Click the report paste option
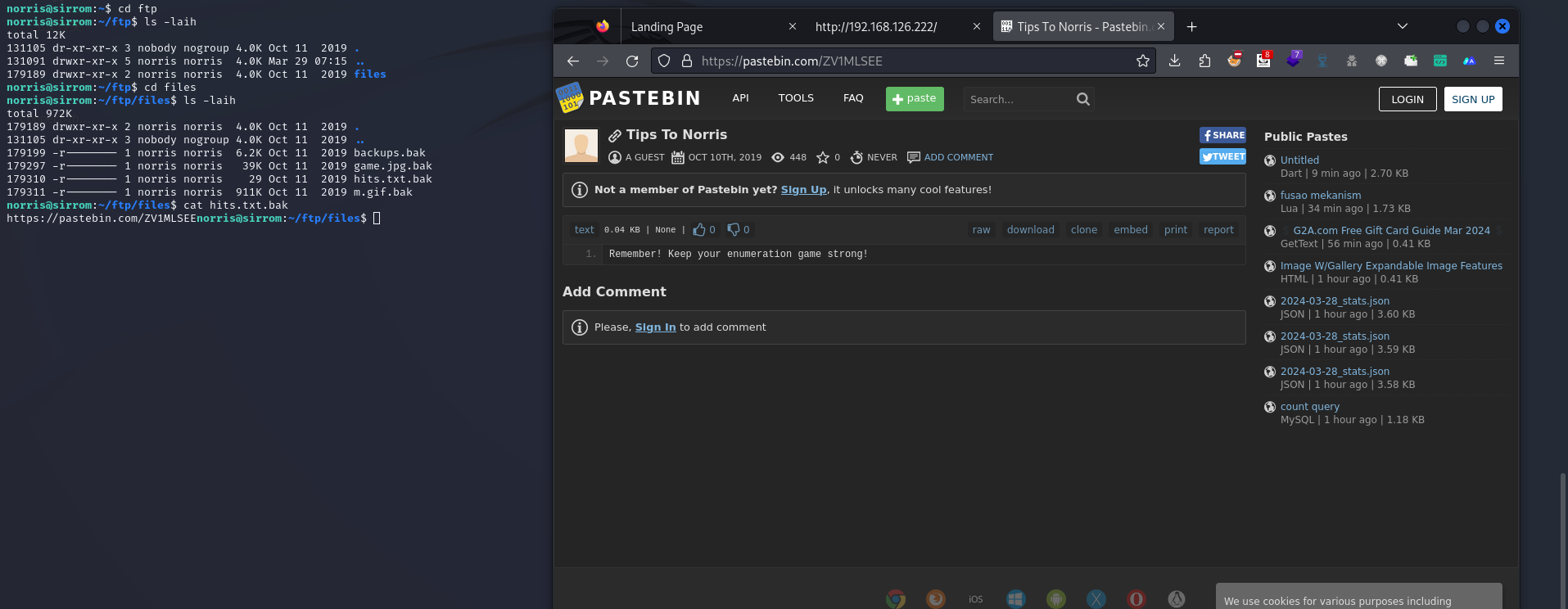Viewport: 1568px width, 609px height. pyautogui.click(x=1218, y=230)
